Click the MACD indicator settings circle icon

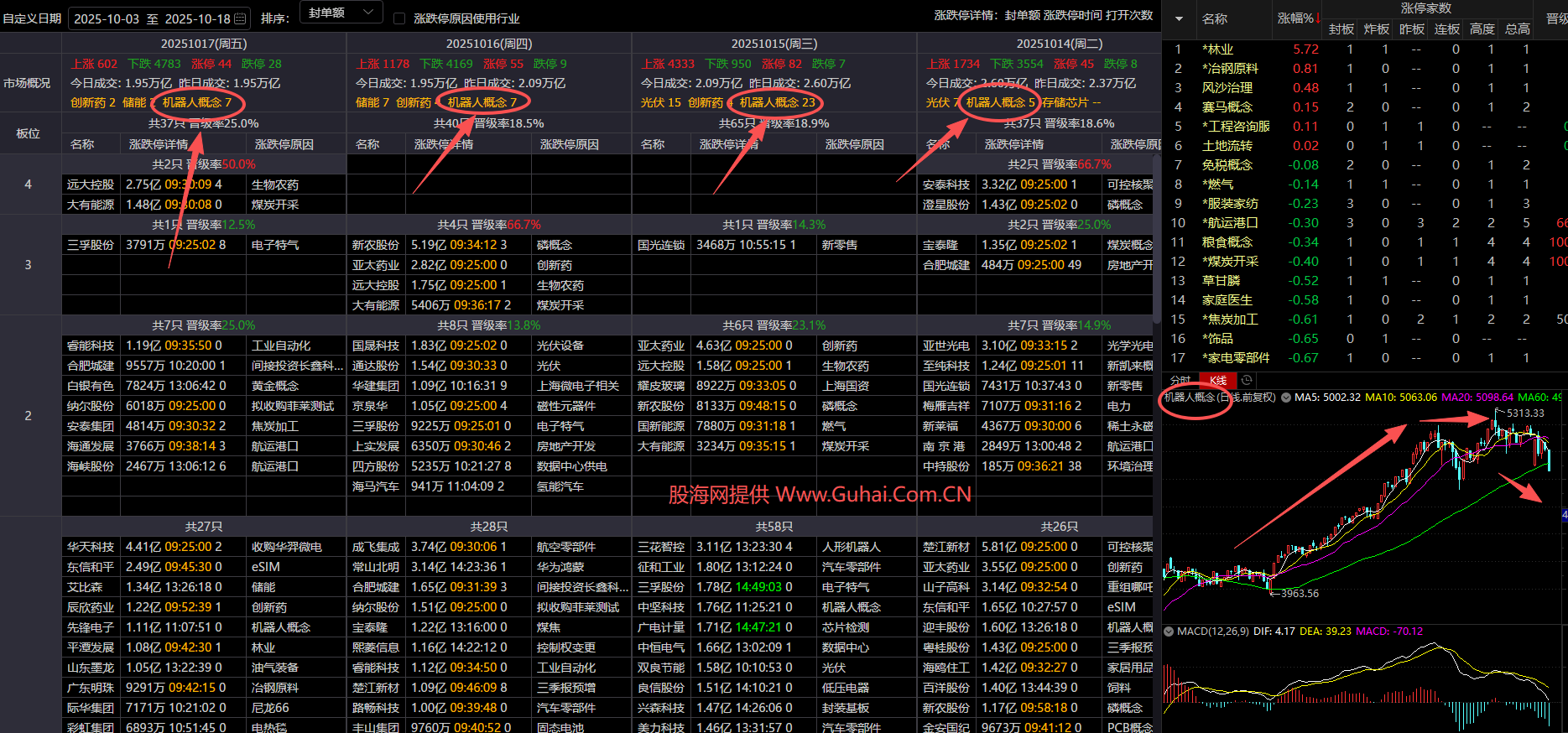[x=1169, y=632]
